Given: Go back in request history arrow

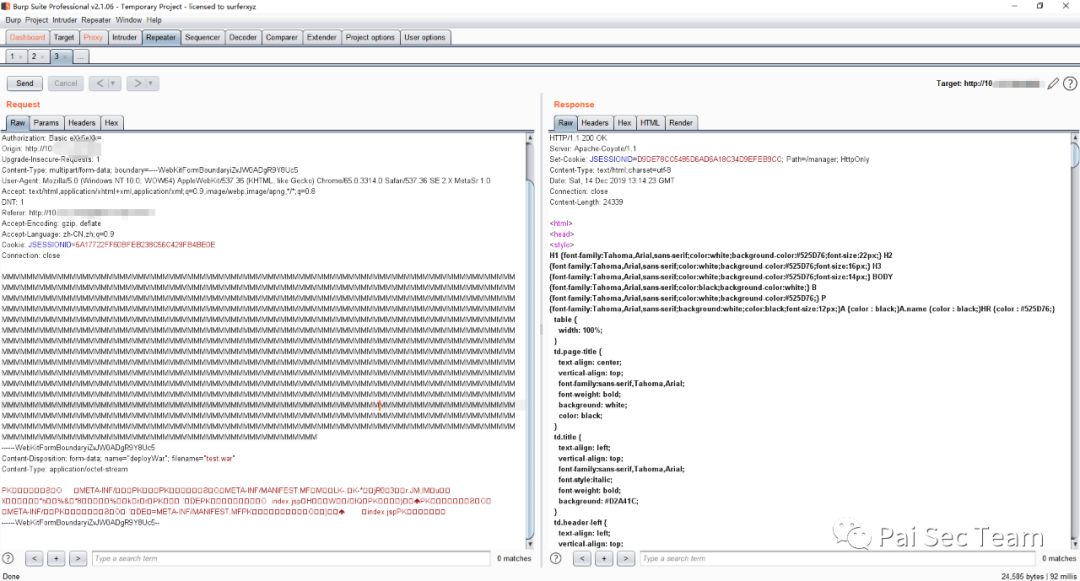Looking at the screenshot, I should [x=99, y=83].
